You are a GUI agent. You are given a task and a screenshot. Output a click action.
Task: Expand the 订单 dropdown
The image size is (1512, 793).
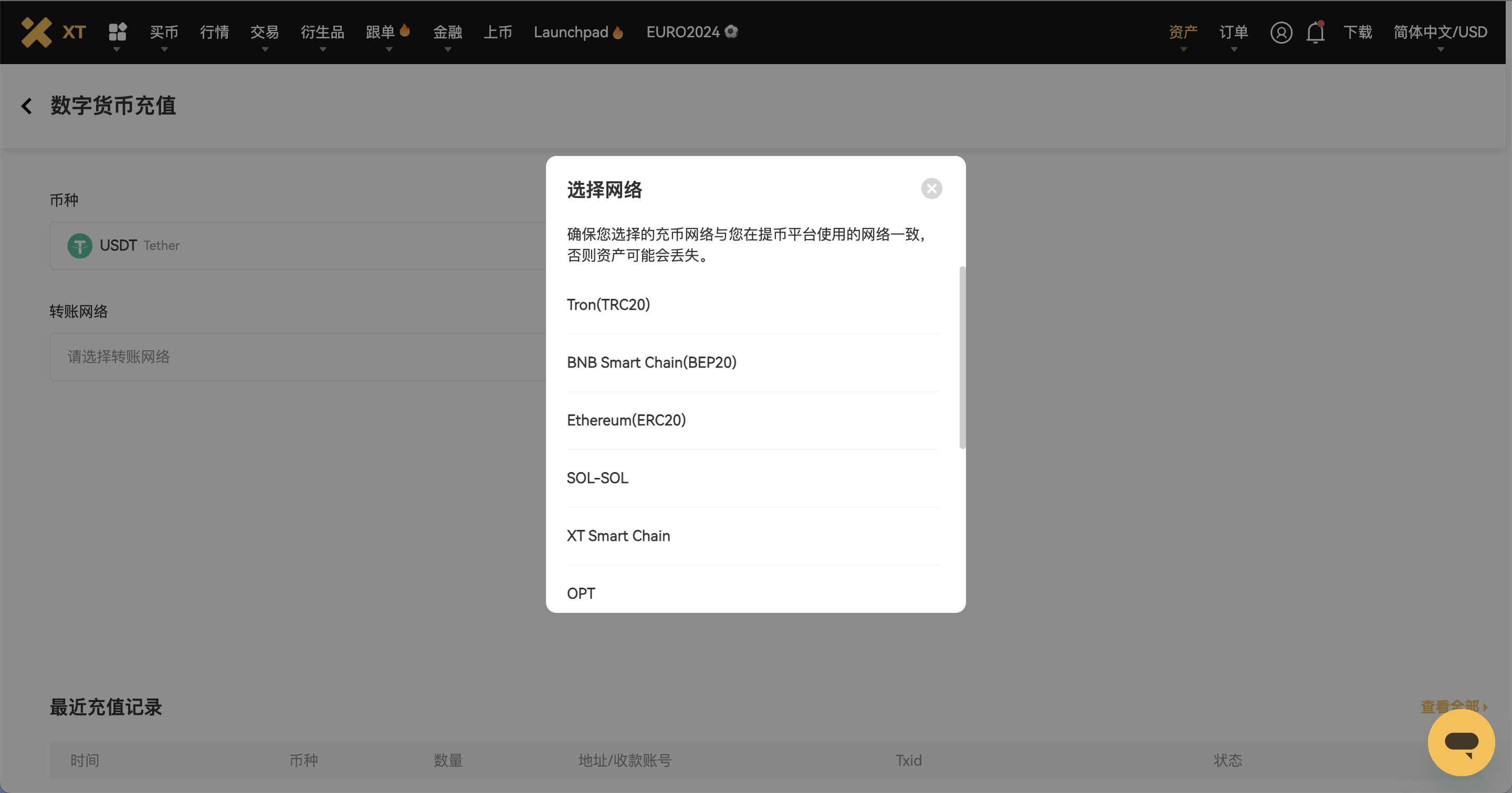point(1234,32)
